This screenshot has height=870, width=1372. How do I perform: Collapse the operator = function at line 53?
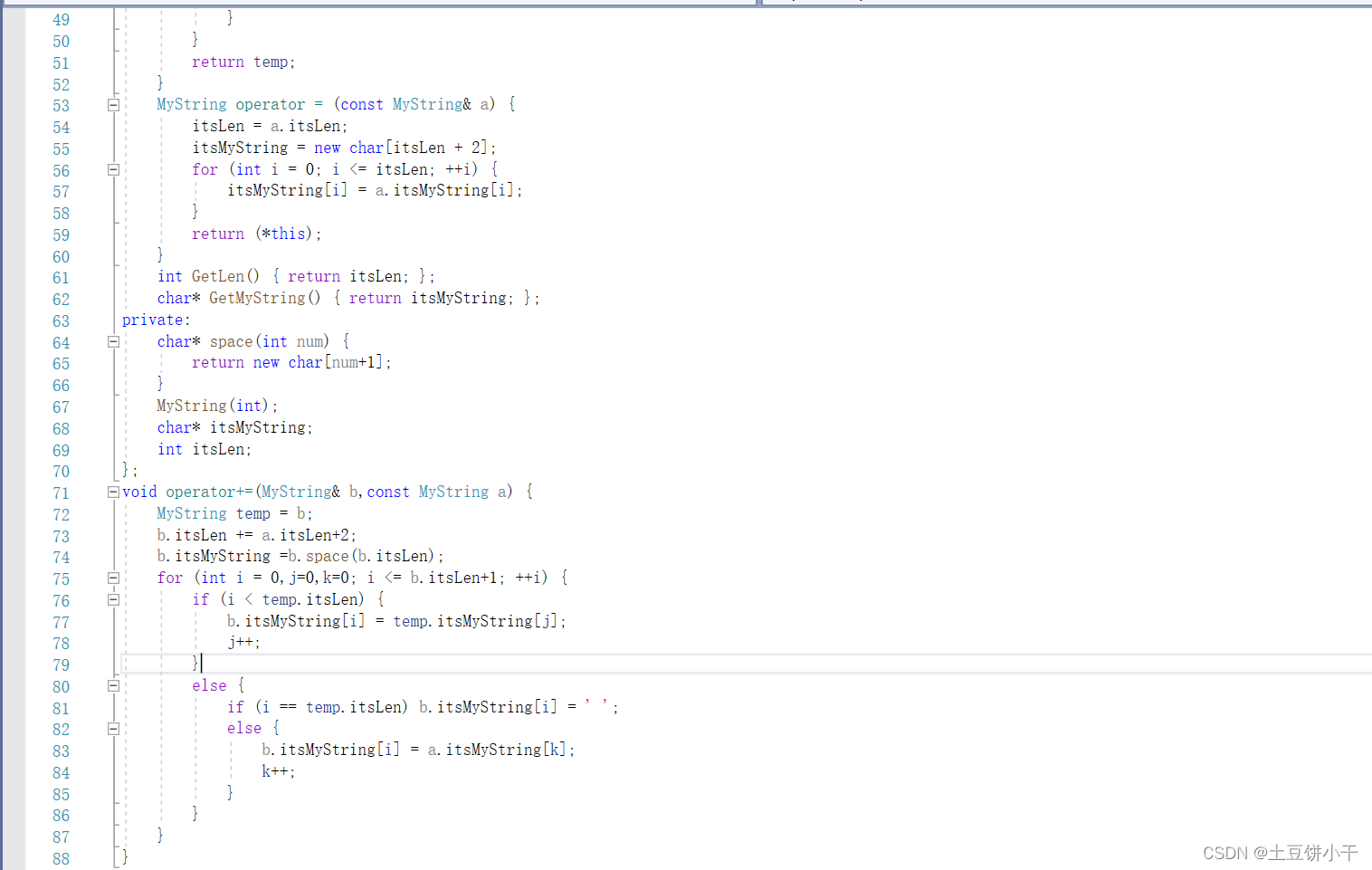pyautogui.click(x=113, y=105)
